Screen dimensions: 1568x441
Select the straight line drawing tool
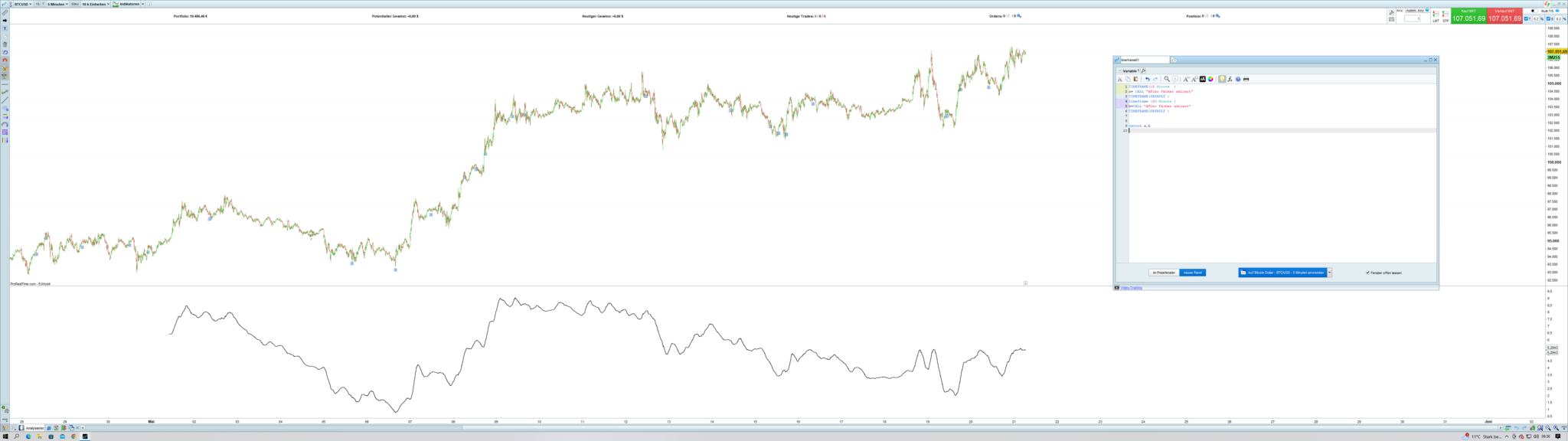[x=5, y=100]
